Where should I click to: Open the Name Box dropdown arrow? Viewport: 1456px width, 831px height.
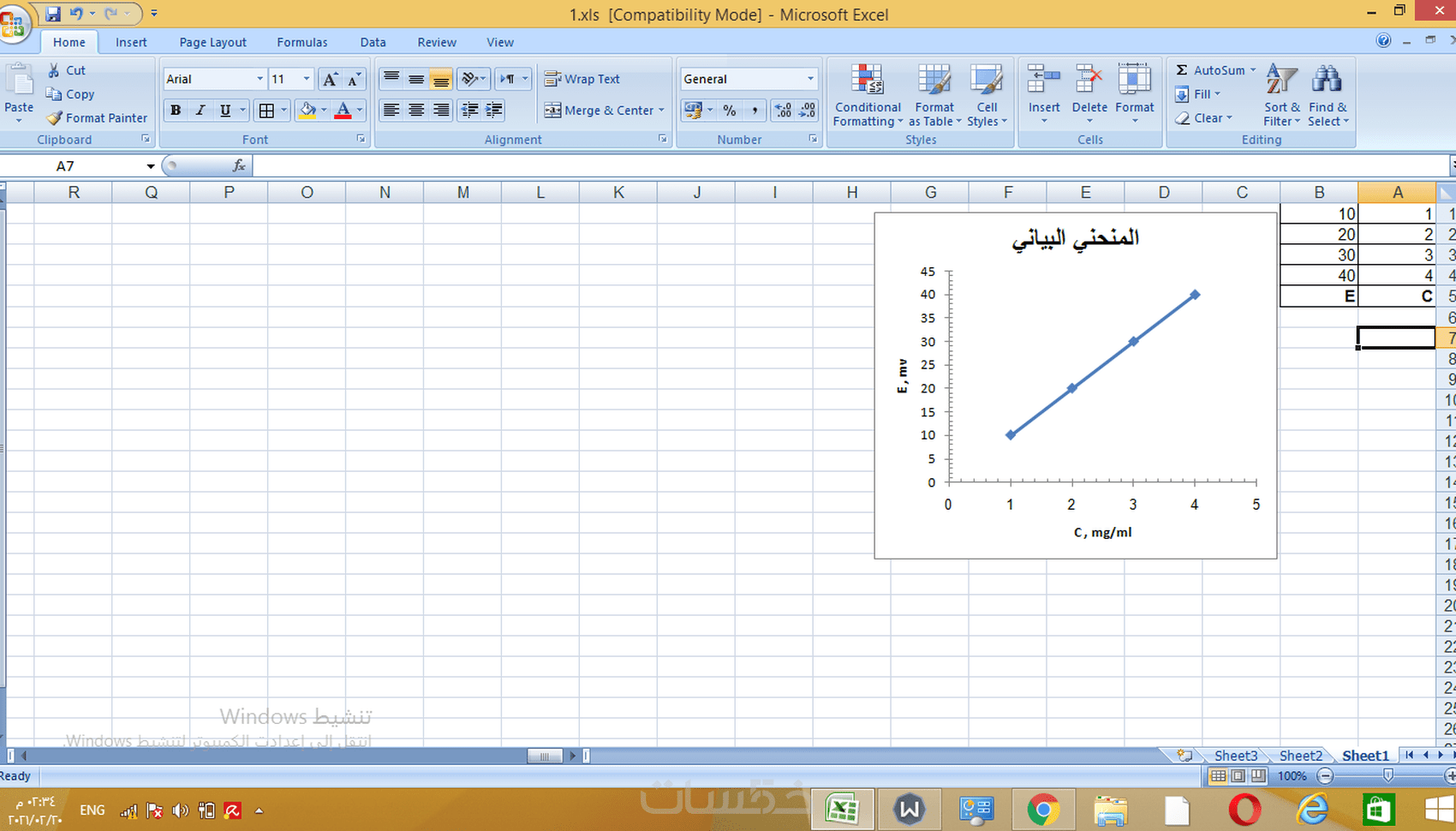[x=151, y=166]
